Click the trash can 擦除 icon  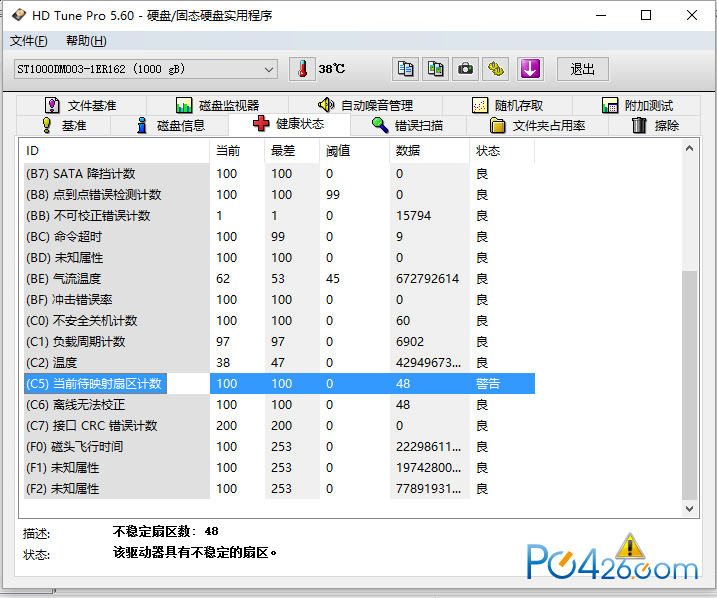[x=639, y=125]
